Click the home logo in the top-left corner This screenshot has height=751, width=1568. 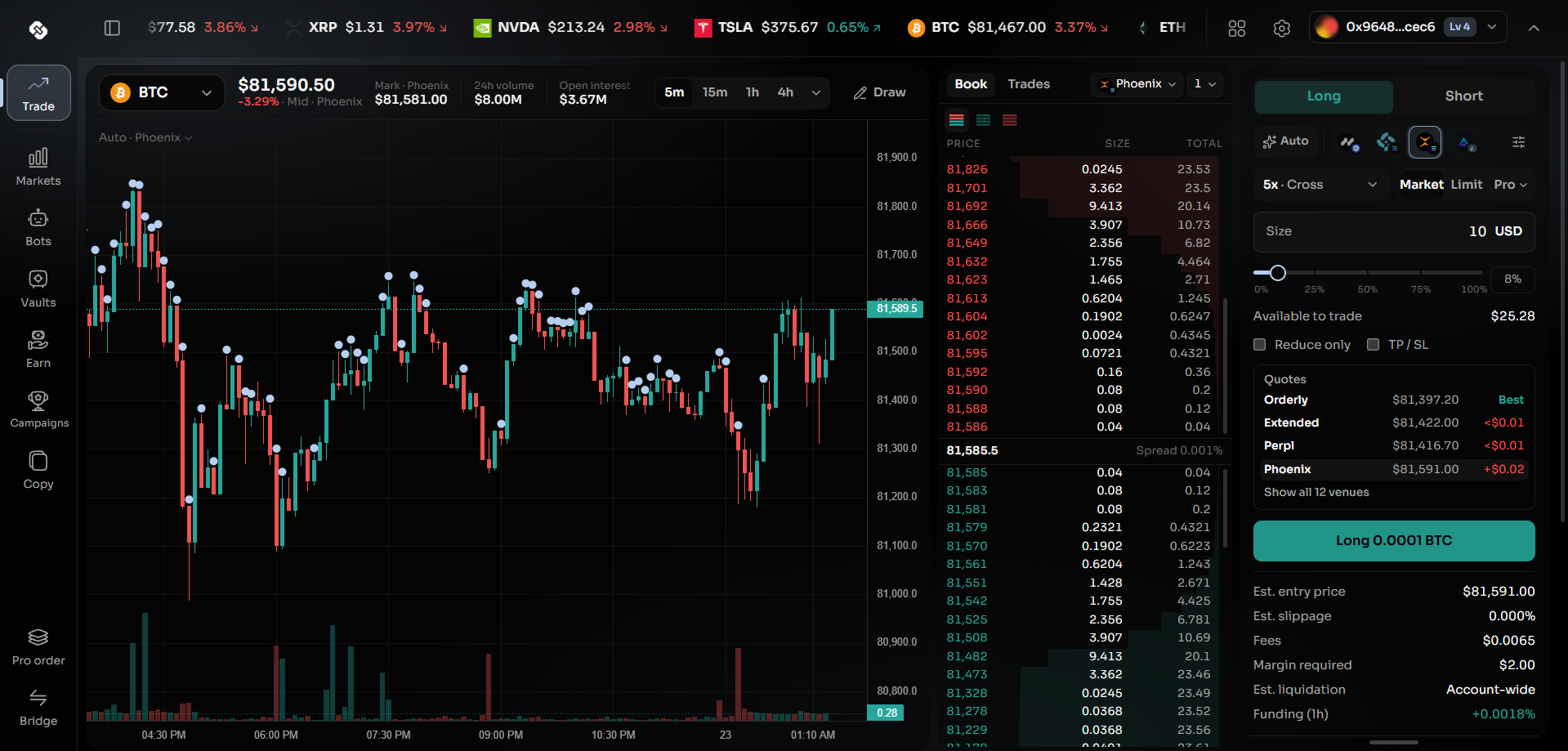38,30
